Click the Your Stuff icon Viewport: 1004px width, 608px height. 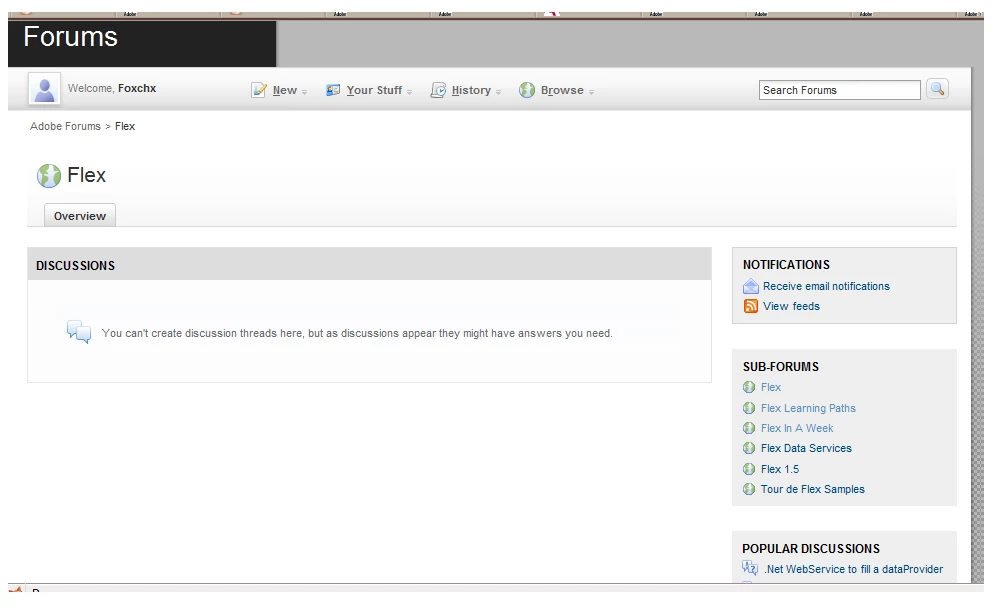point(333,90)
